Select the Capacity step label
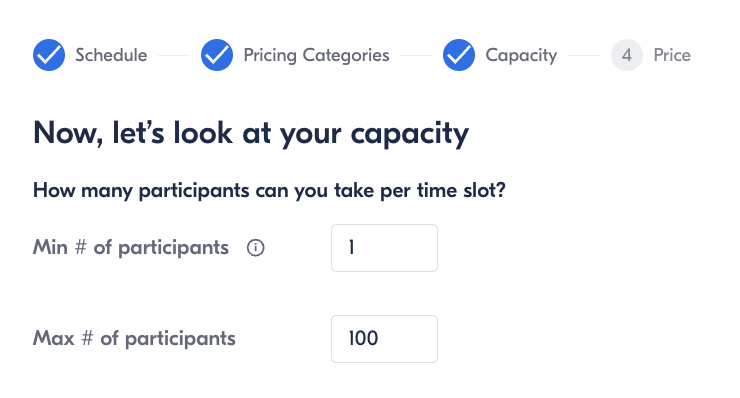Screen dimensions: 740x398 pos(521,55)
